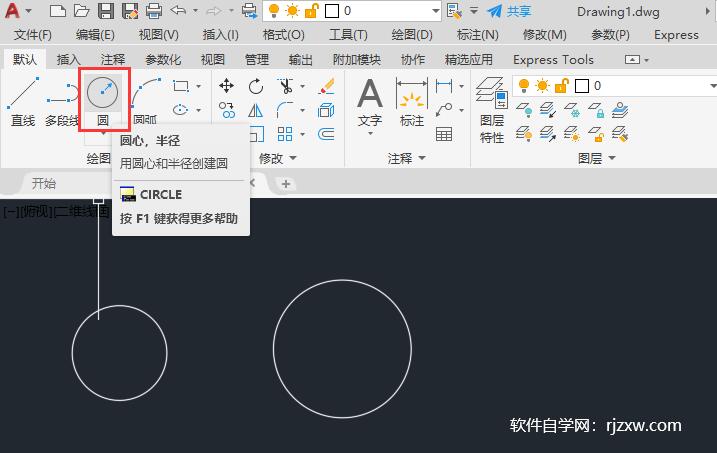This screenshot has width=717, height=453.
Task: Toggle layer on/off lightbulb in ribbon layer list
Action: [x=524, y=85]
